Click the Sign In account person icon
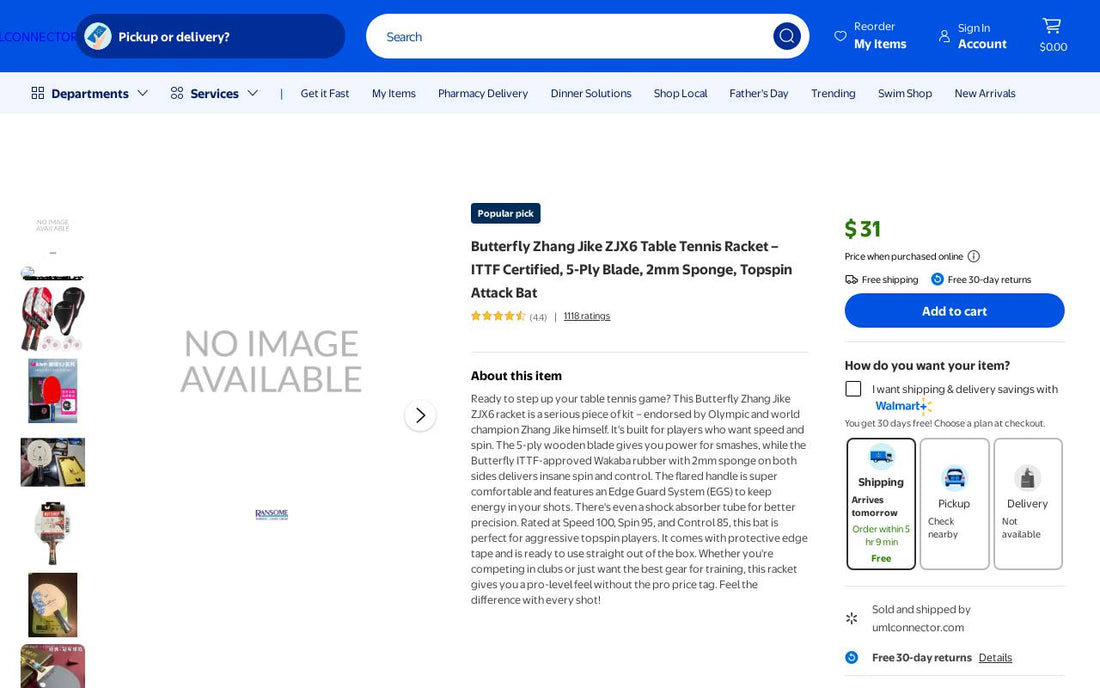The height and width of the screenshot is (688, 1100). pos(944,36)
